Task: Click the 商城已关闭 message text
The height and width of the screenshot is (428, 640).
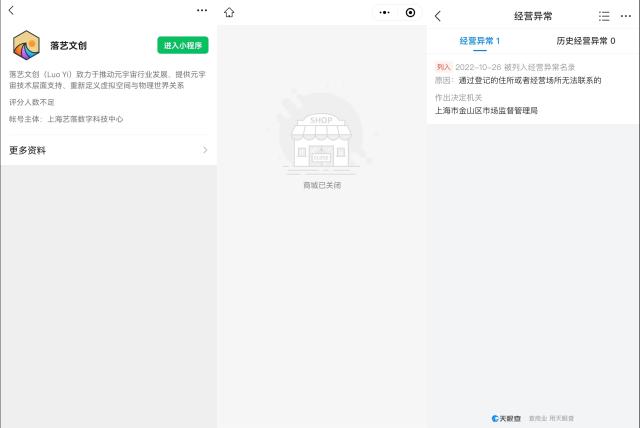Action: (321, 185)
